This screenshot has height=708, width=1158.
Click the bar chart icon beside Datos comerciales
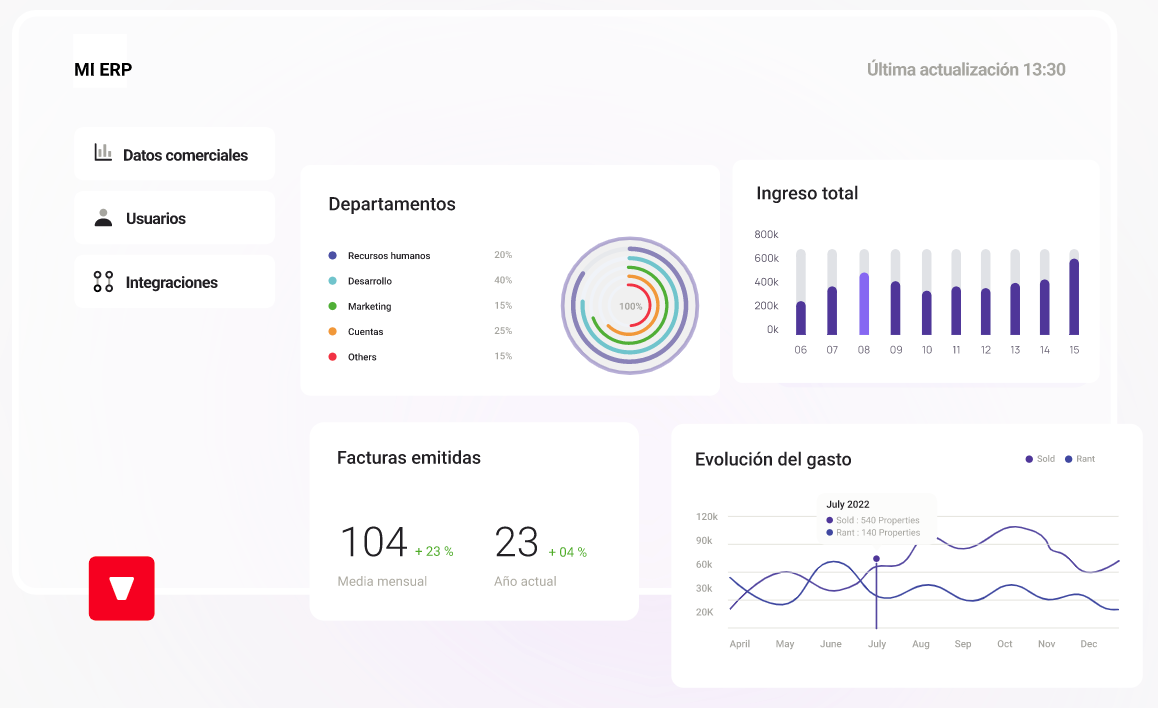click(103, 153)
